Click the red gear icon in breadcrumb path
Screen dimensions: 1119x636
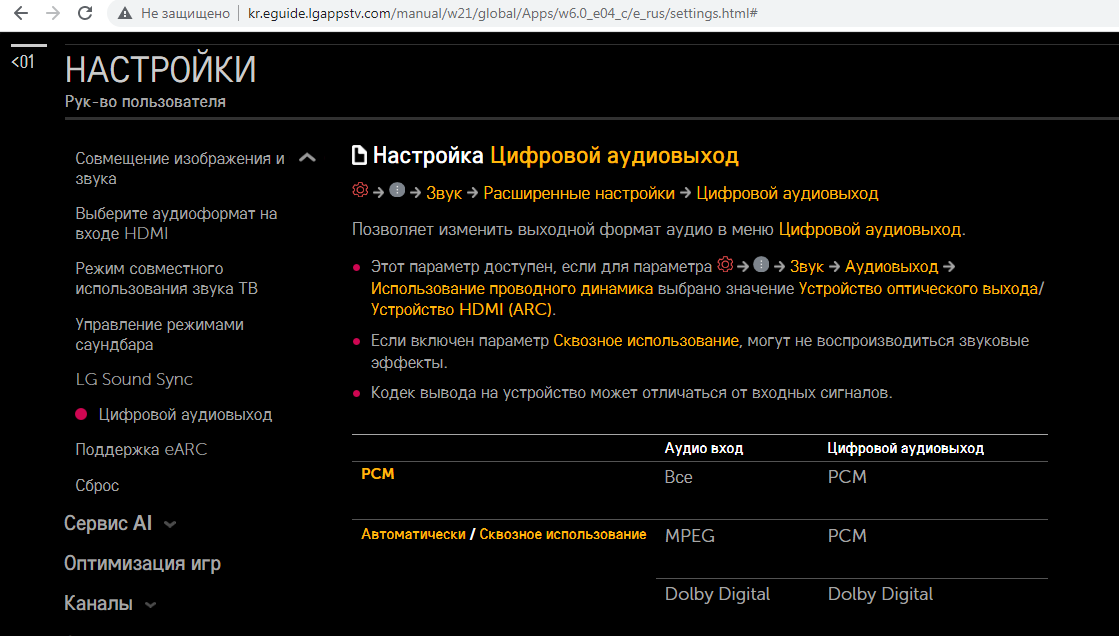click(x=360, y=191)
